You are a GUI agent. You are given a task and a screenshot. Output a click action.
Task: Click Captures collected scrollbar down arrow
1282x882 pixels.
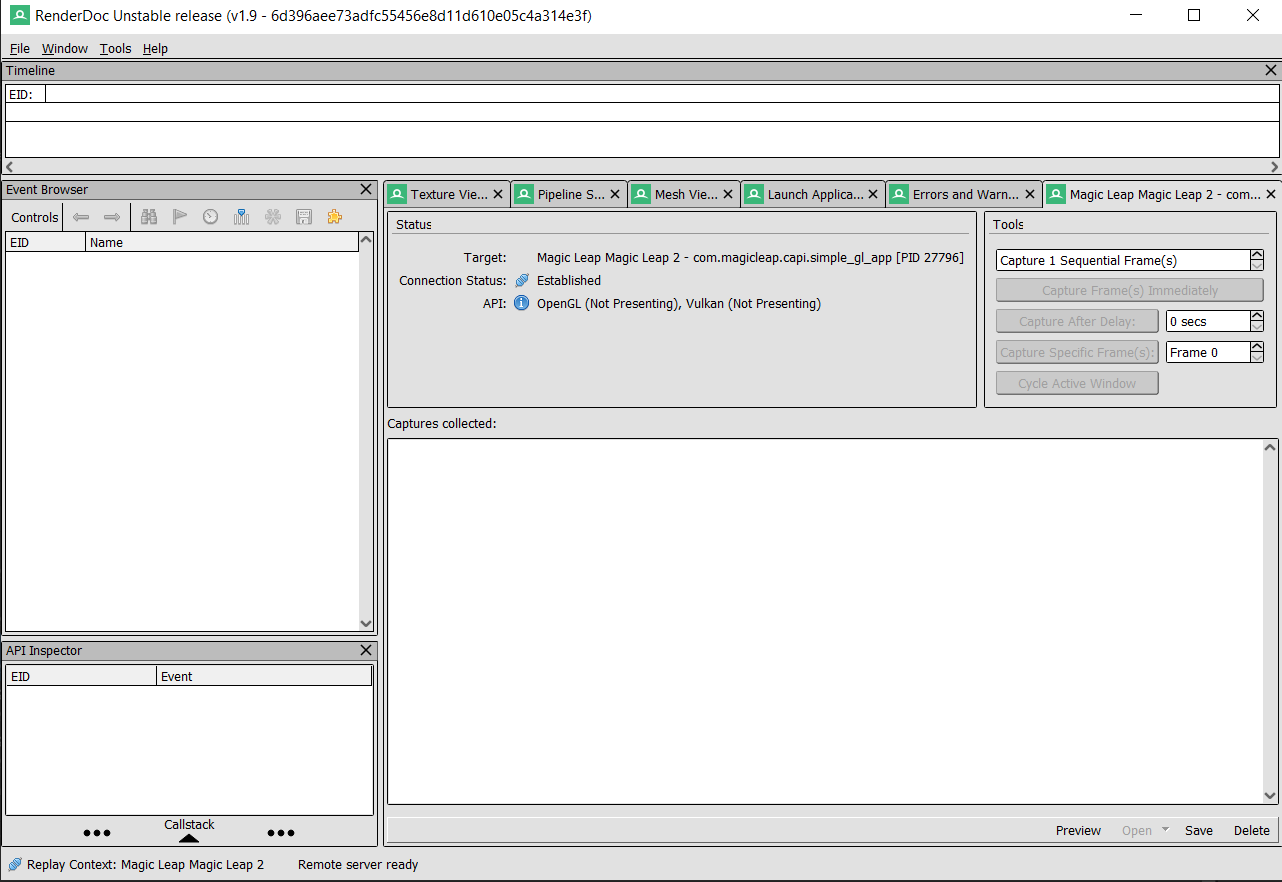[x=1270, y=796]
